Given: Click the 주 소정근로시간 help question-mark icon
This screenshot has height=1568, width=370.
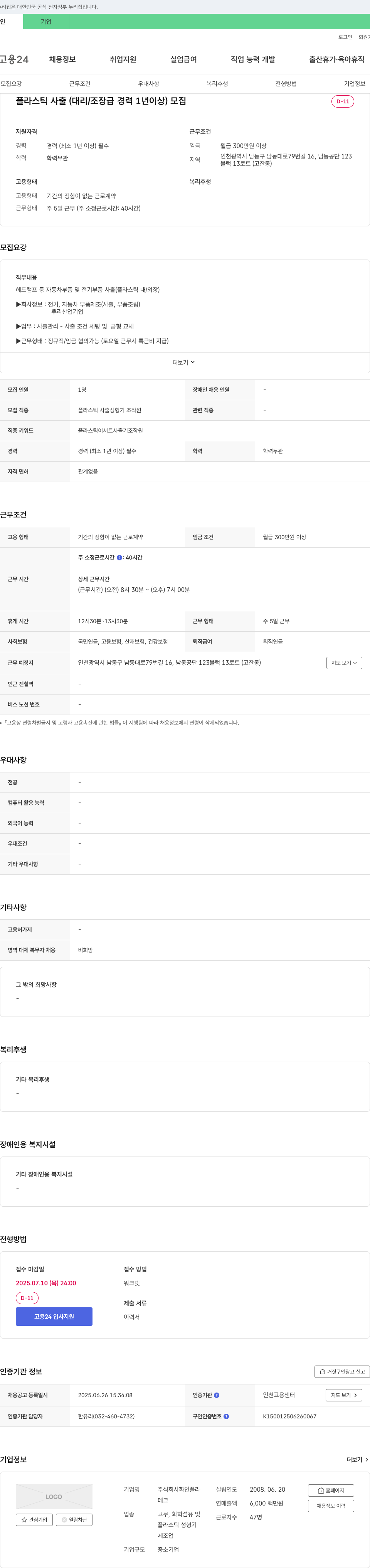Looking at the screenshot, I should [119, 558].
